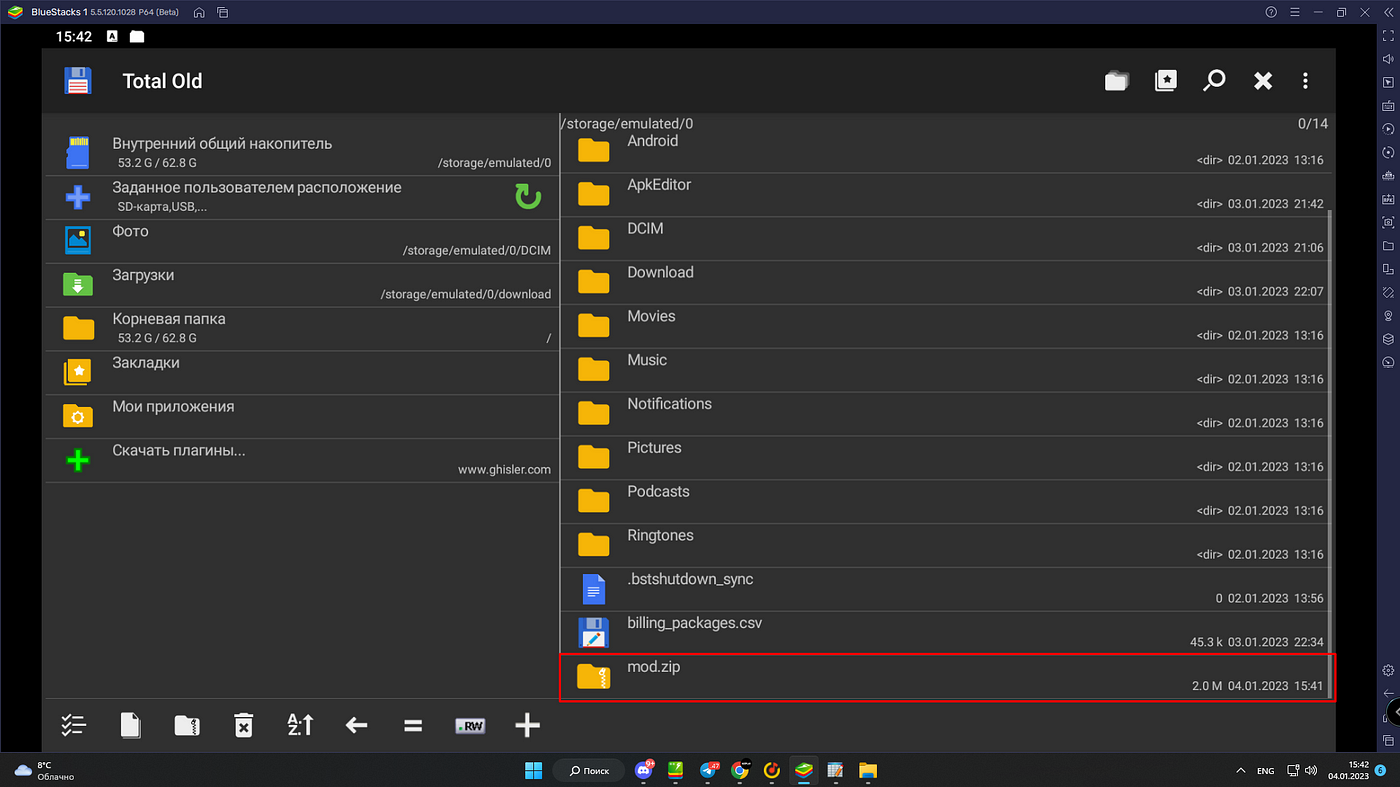Open Мои приложения entry
Image resolution: width=1400 pixels, height=787 pixels.
tap(302, 416)
